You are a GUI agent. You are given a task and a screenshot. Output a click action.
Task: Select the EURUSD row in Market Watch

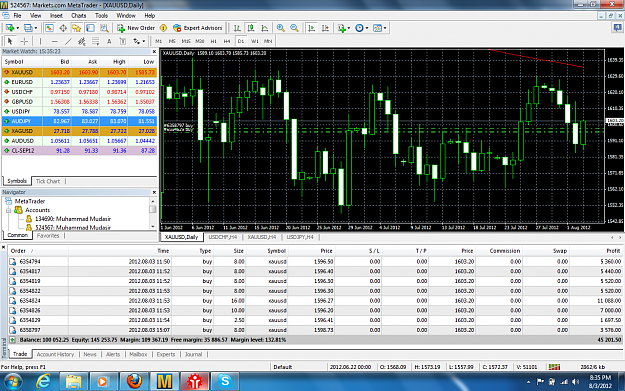[79, 82]
